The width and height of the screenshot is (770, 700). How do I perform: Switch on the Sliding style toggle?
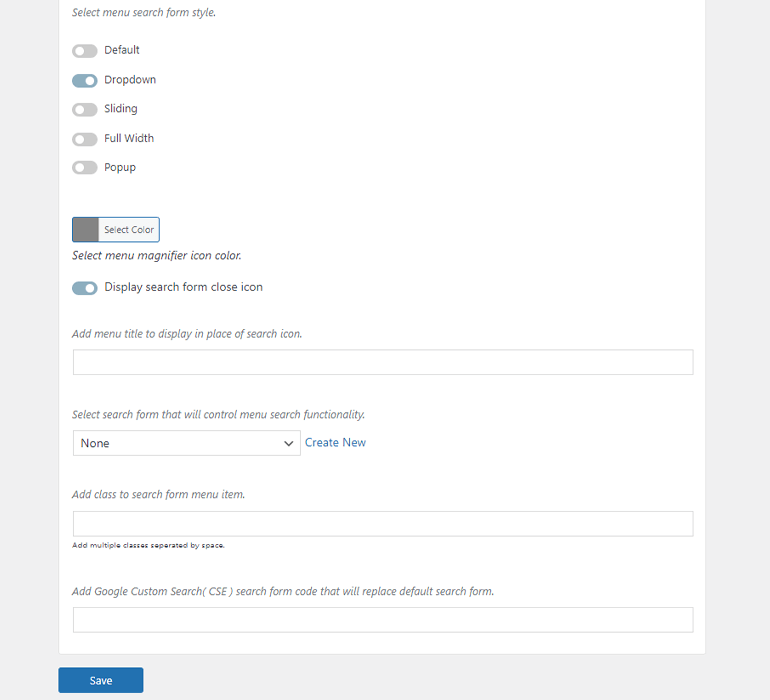point(85,109)
